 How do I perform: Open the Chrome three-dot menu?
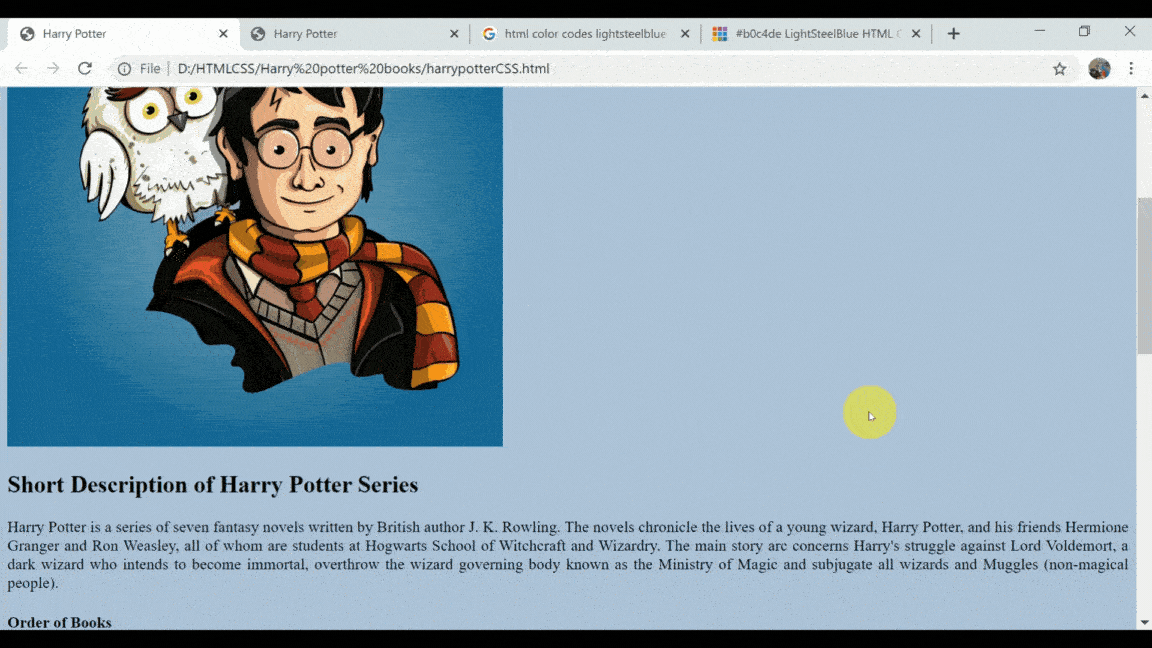[x=1131, y=68]
